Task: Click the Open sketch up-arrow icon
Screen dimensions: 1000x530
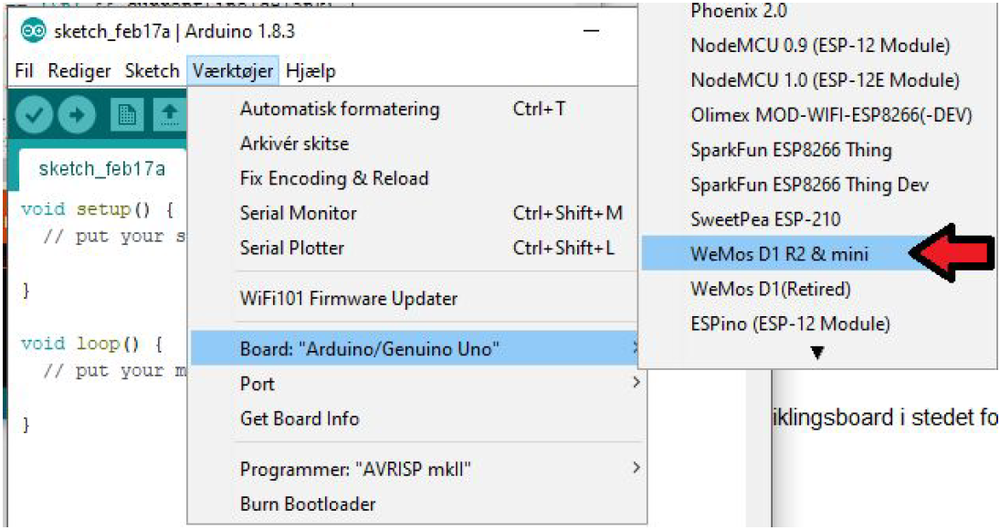Action: [x=169, y=115]
